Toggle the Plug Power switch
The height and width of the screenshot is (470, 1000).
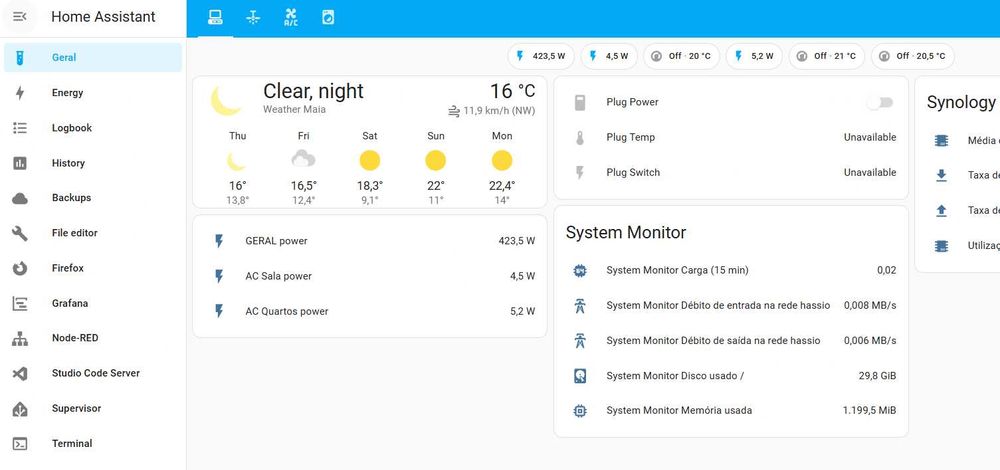coord(880,103)
